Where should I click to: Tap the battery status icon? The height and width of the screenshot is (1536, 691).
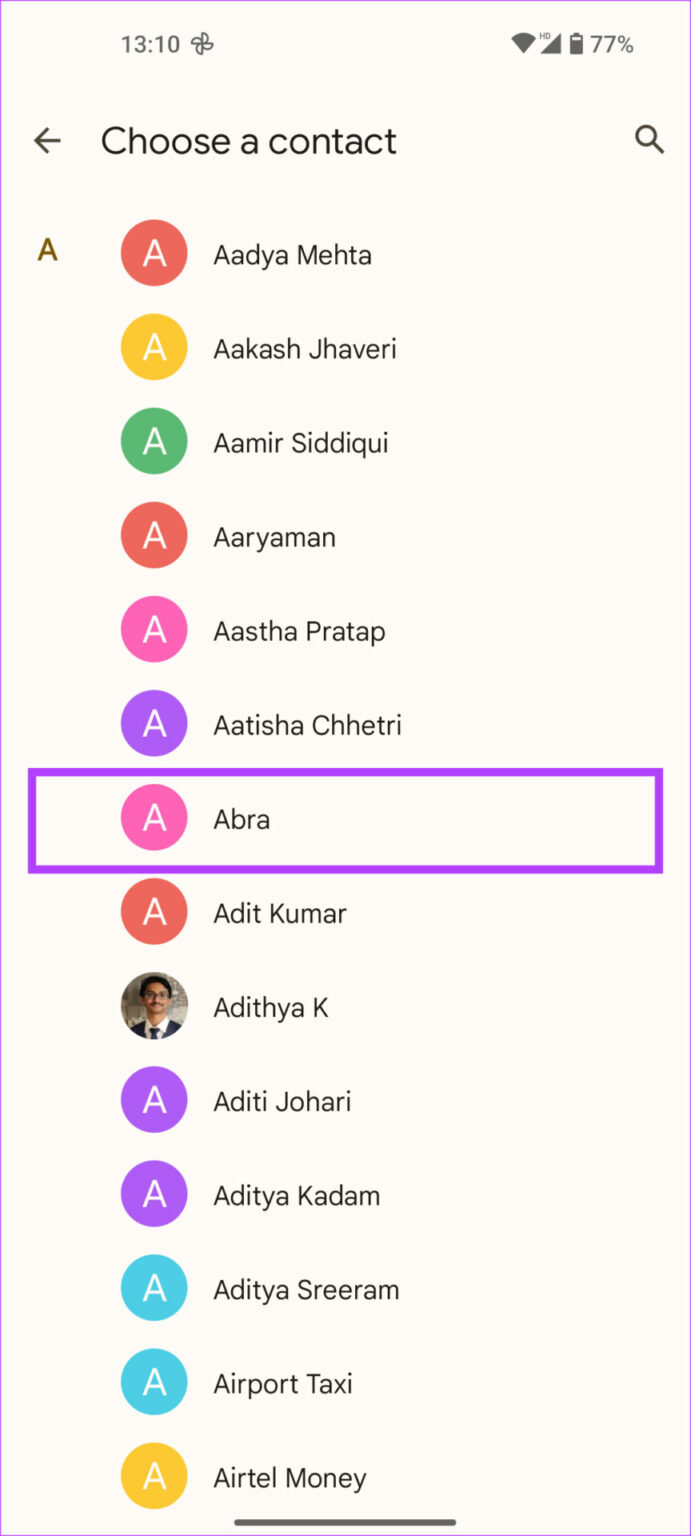tap(577, 44)
